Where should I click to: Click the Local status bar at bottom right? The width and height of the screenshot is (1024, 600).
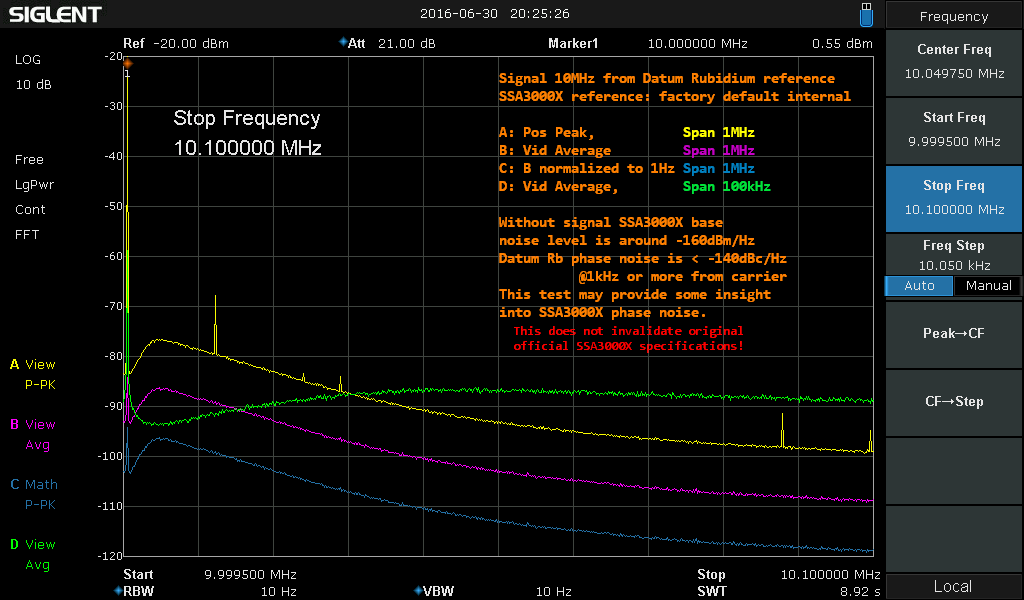coord(954,586)
